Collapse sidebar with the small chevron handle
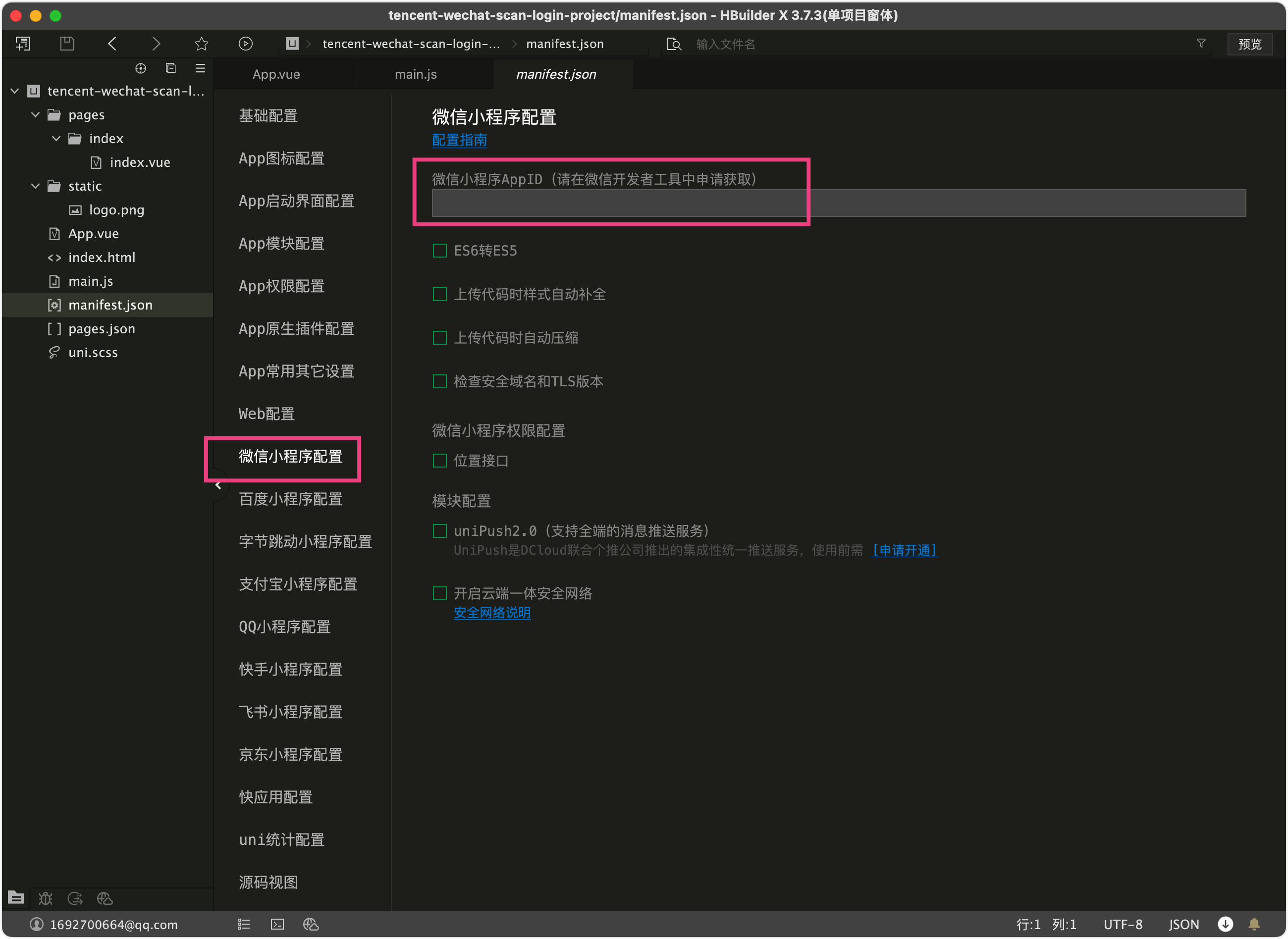 tap(218, 485)
